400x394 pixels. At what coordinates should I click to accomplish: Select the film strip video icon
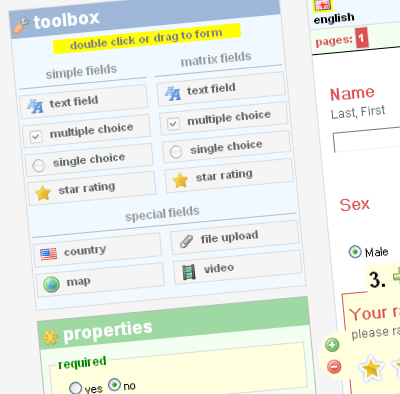(189, 271)
